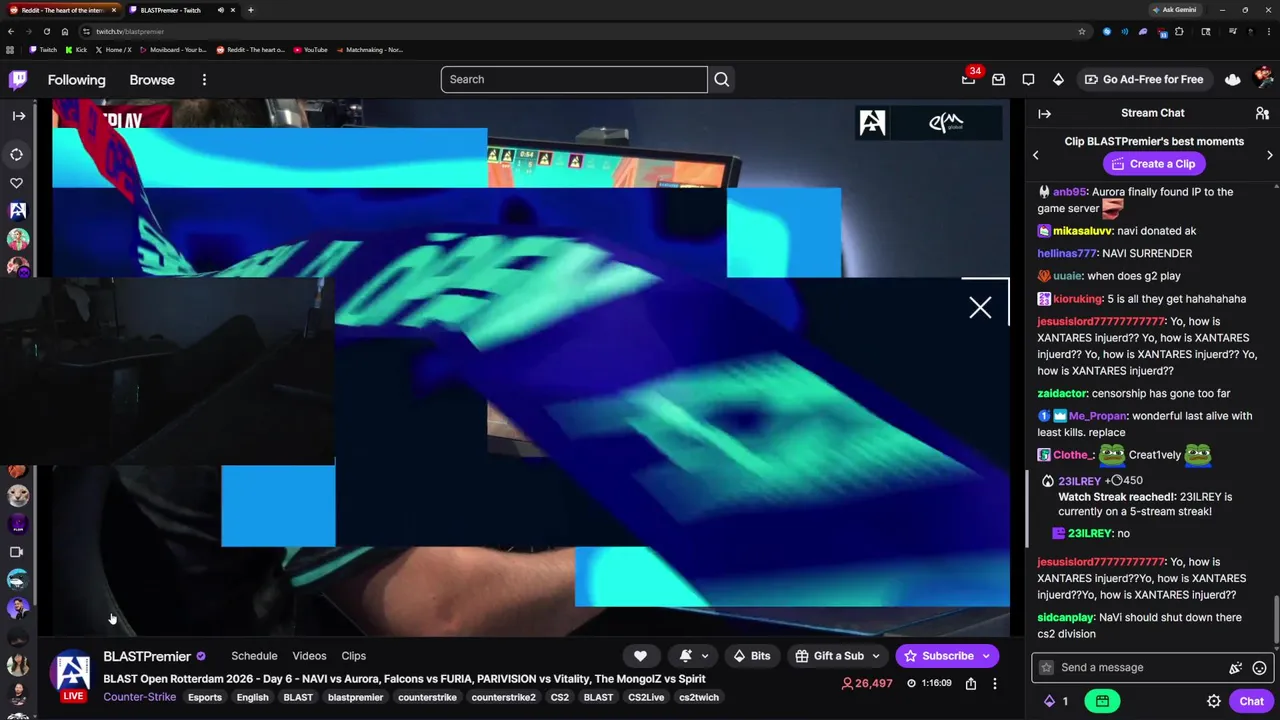Open the emote picker smiley face

[x=1260, y=668]
